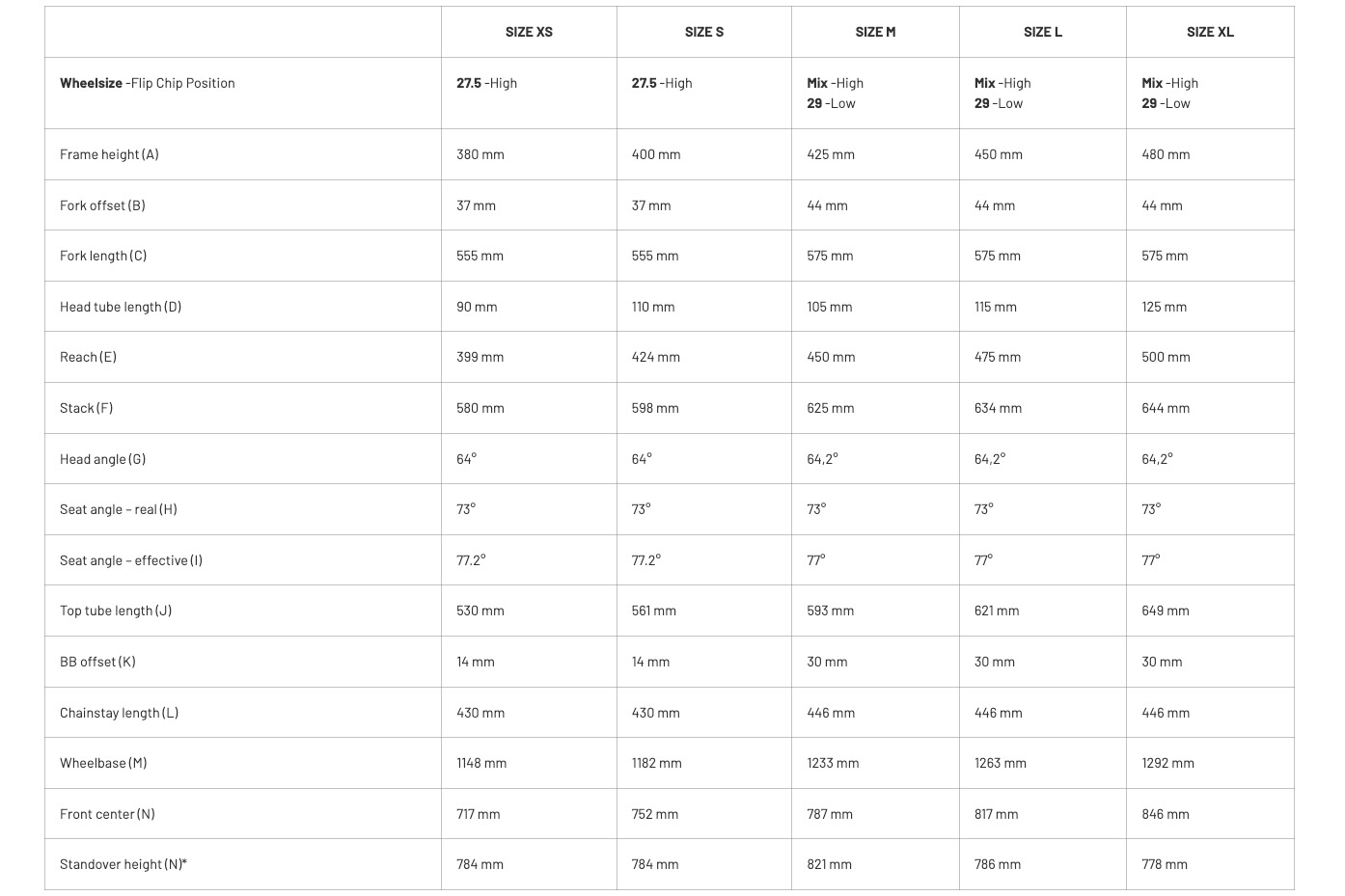Screen dimensions: 1345x896
Task: Click the Chainstay length (L) row label
Action: 119,713
